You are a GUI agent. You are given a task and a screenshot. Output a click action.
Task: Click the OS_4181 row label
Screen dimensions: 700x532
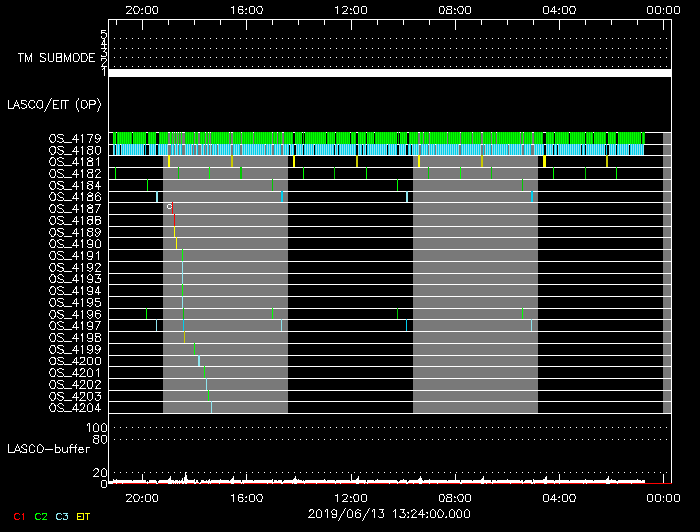[74, 161]
